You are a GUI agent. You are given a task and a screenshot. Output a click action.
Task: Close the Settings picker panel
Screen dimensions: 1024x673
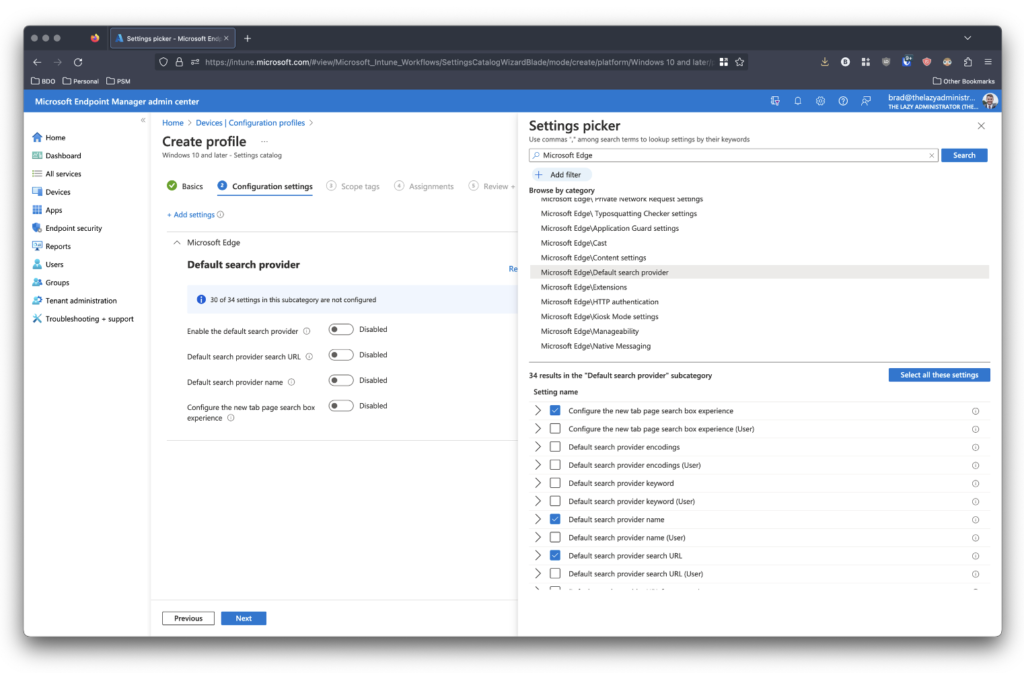[x=981, y=126]
